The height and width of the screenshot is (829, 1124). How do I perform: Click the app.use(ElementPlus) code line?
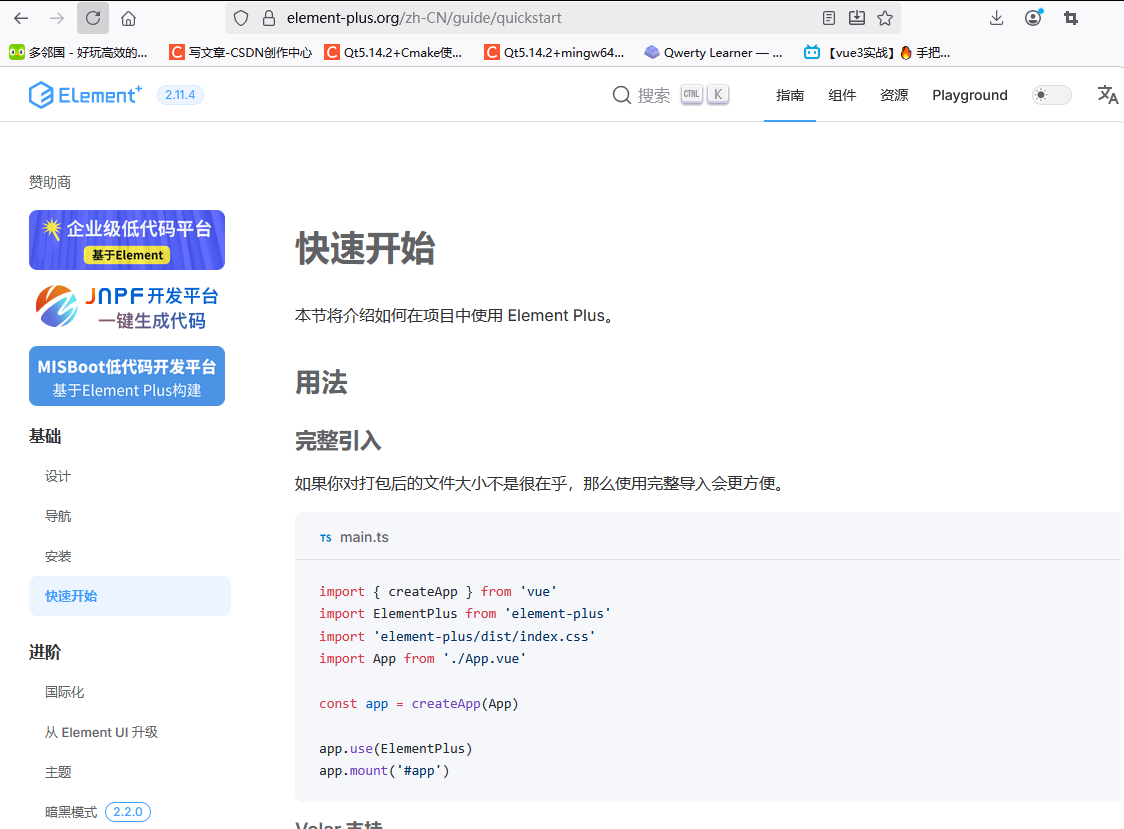pyautogui.click(x=396, y=749)
